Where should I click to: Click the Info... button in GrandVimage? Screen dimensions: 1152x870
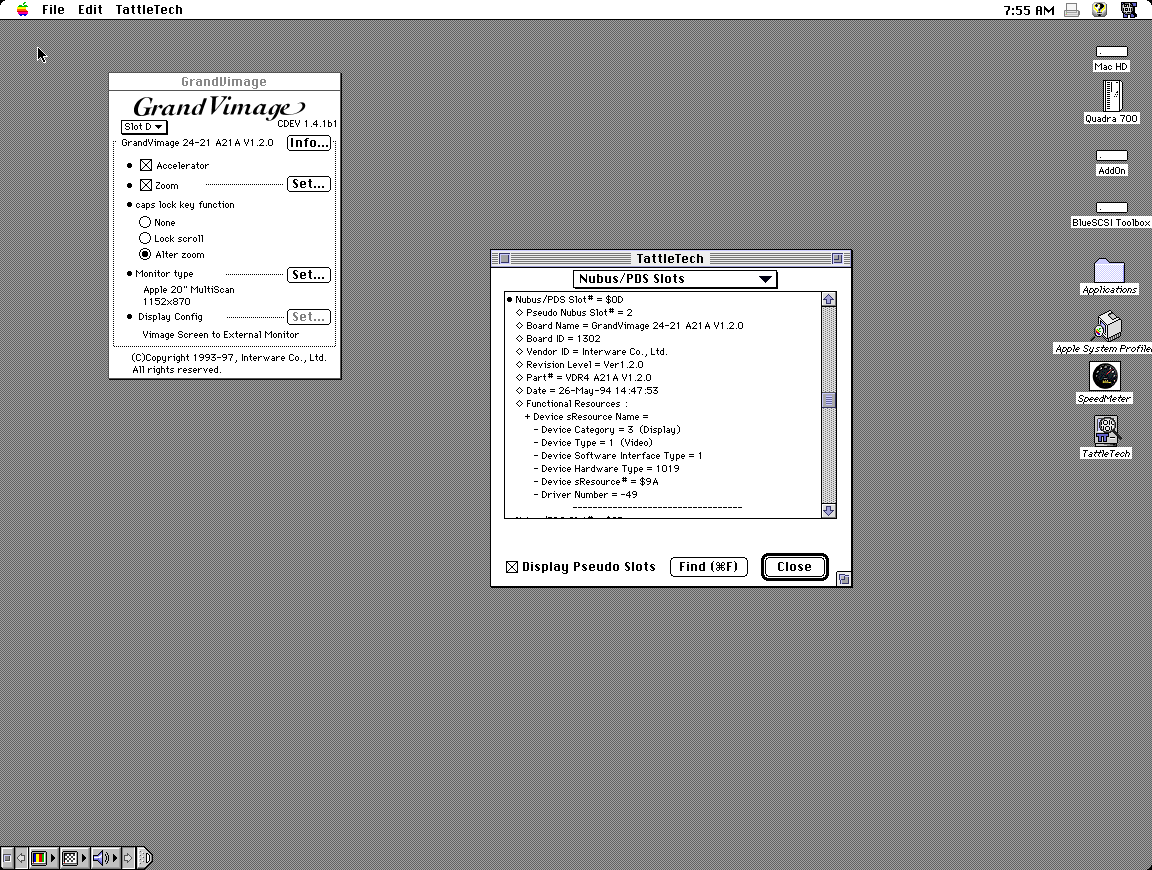click(309, 143)
